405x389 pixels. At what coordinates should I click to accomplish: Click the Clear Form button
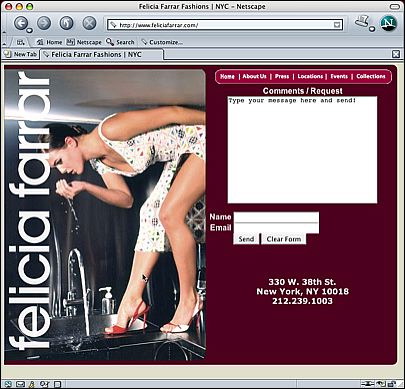(284, 239)
